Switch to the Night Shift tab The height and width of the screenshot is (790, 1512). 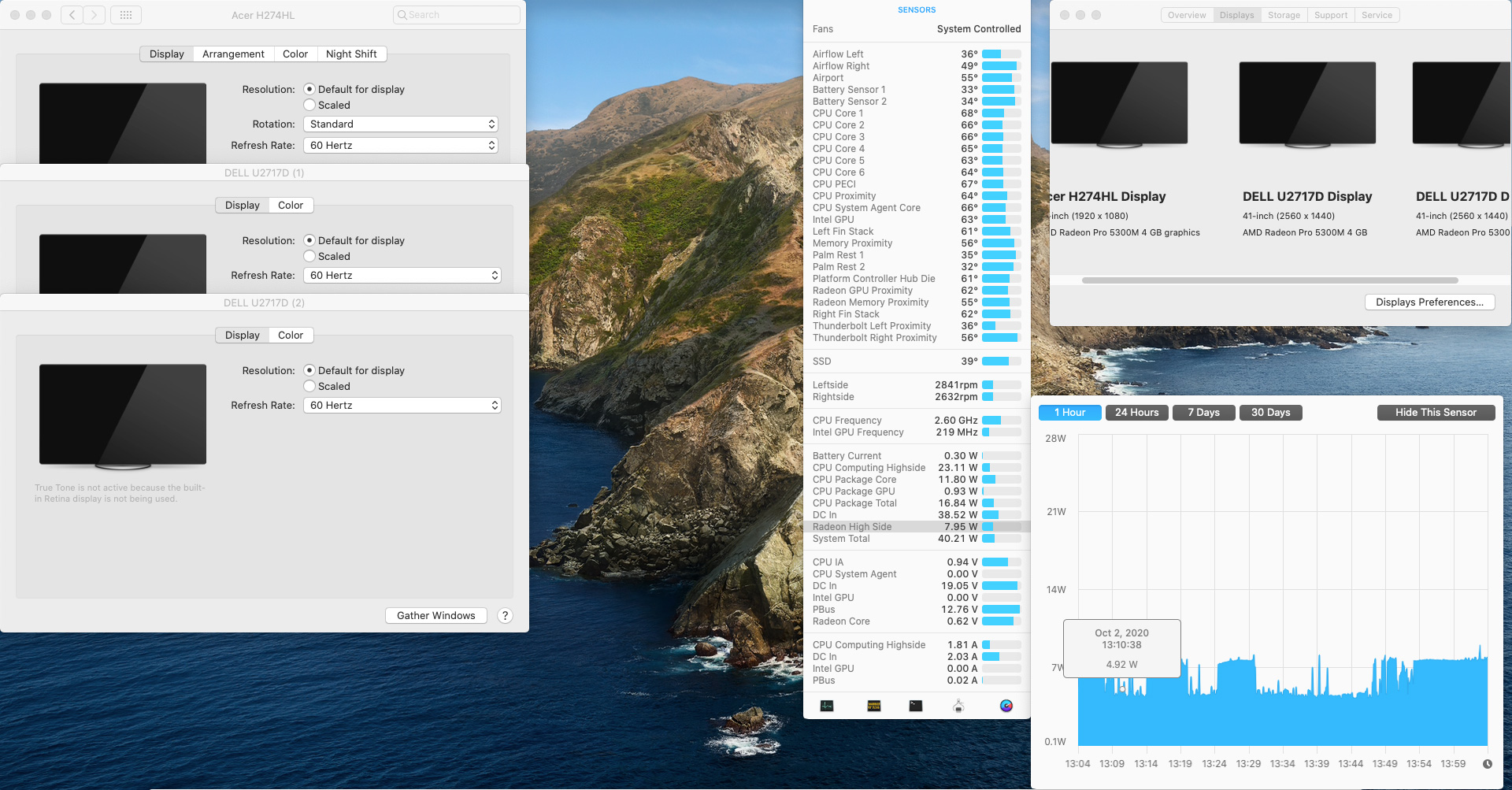(351, 54)
